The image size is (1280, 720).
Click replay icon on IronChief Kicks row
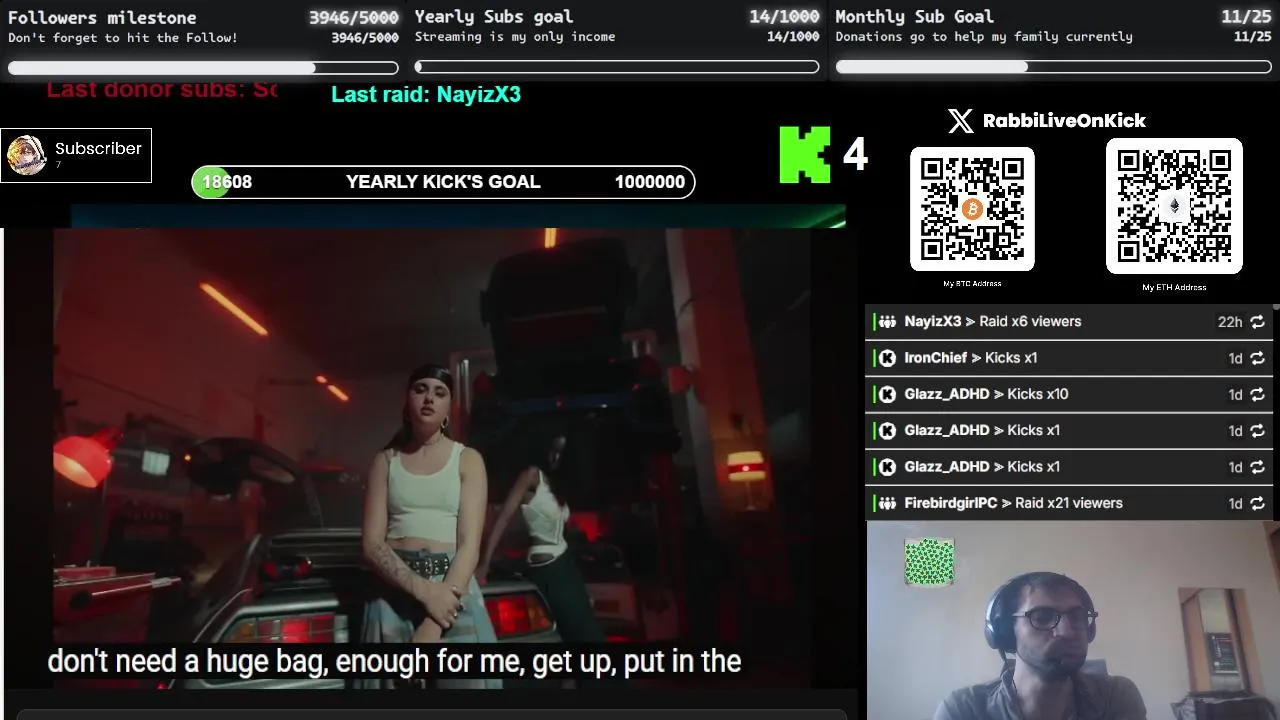click(1257, 358)
